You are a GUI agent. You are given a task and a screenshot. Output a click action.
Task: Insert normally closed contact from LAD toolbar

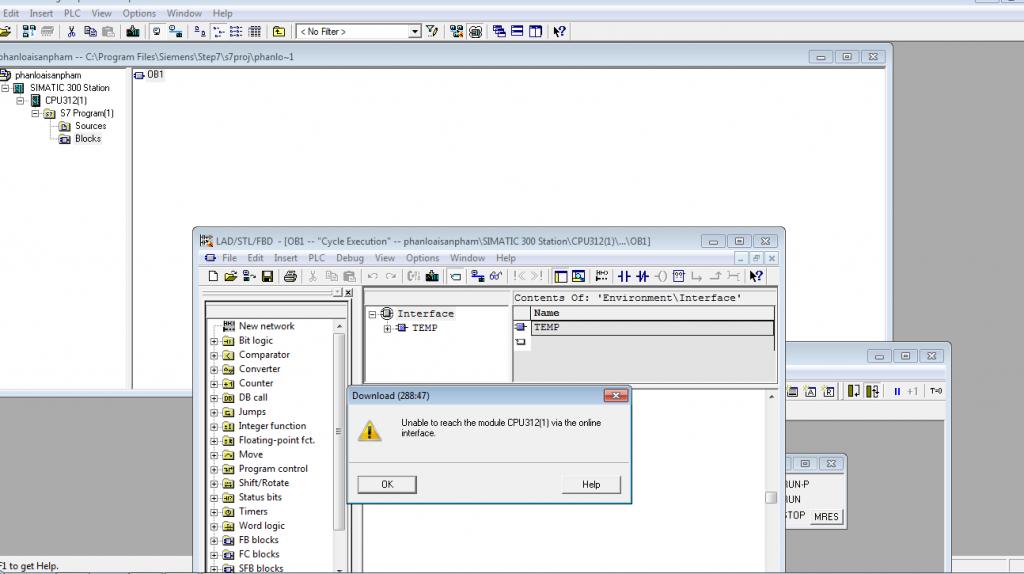click(x=642, y=276)
